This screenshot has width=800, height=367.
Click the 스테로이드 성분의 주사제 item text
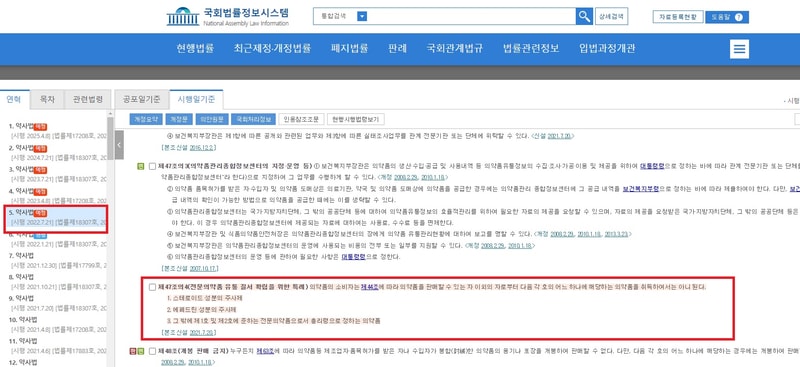pos(205,298)
